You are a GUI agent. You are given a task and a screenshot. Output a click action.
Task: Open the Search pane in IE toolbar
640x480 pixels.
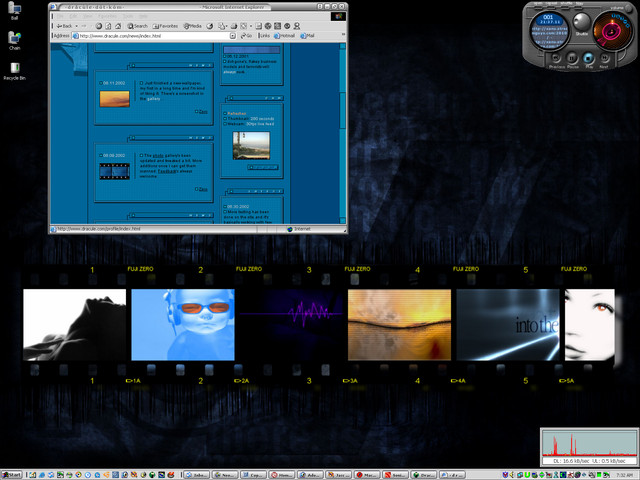[x=137, y=26]
